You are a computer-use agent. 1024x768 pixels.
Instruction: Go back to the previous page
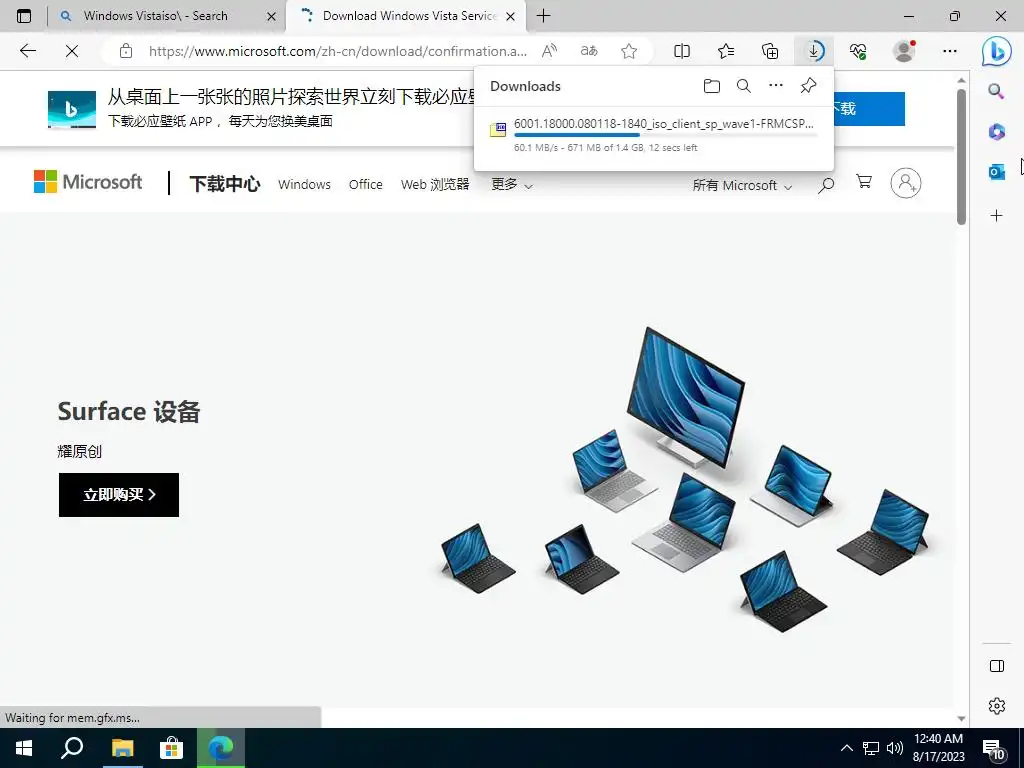pos(28,51)
